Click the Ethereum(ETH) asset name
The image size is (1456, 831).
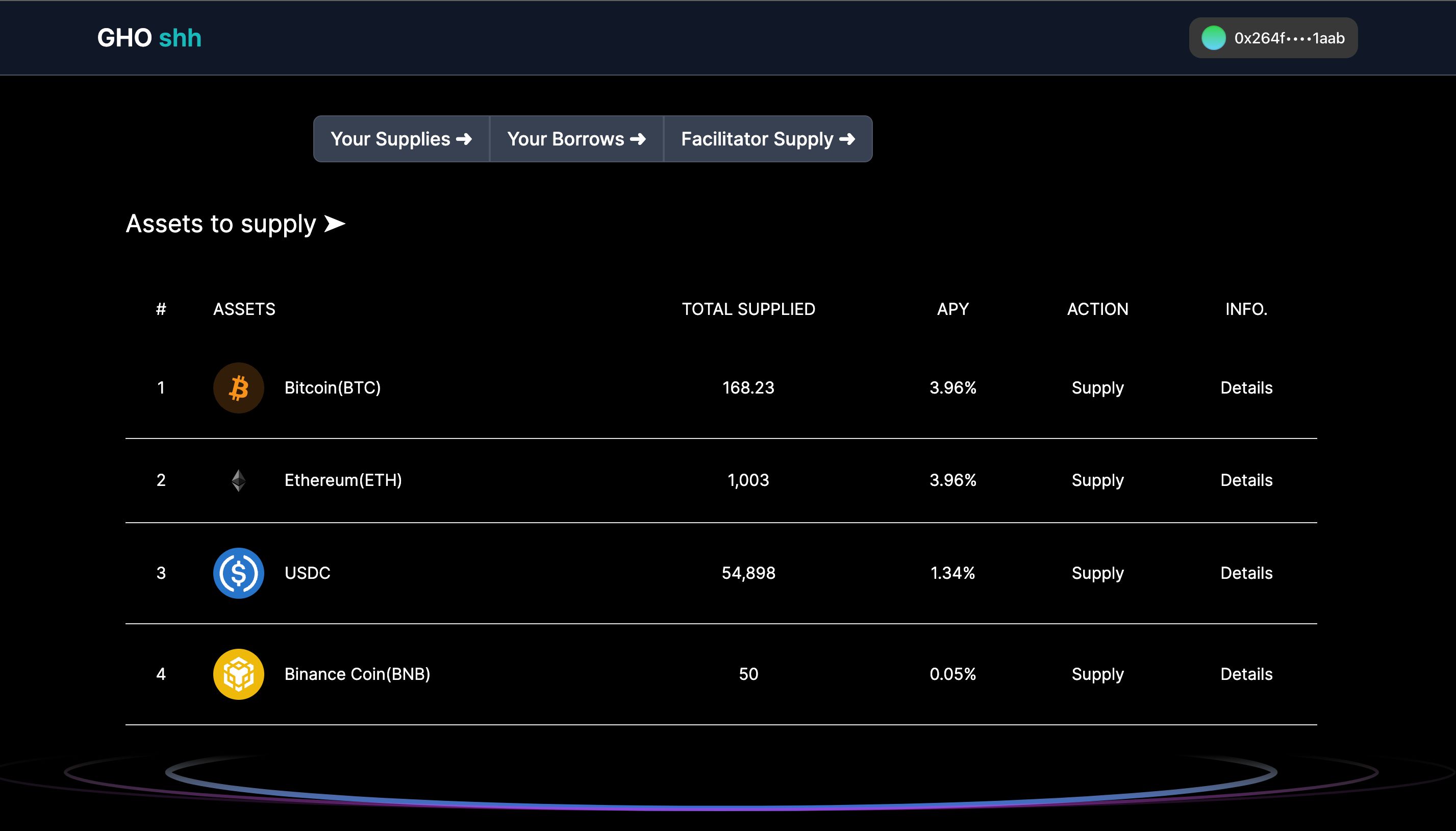click(343, 480)
